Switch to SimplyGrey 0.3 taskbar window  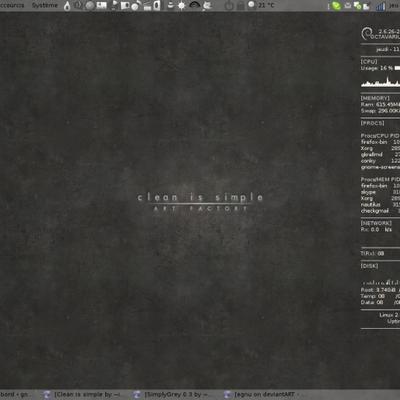coord(173,395)
